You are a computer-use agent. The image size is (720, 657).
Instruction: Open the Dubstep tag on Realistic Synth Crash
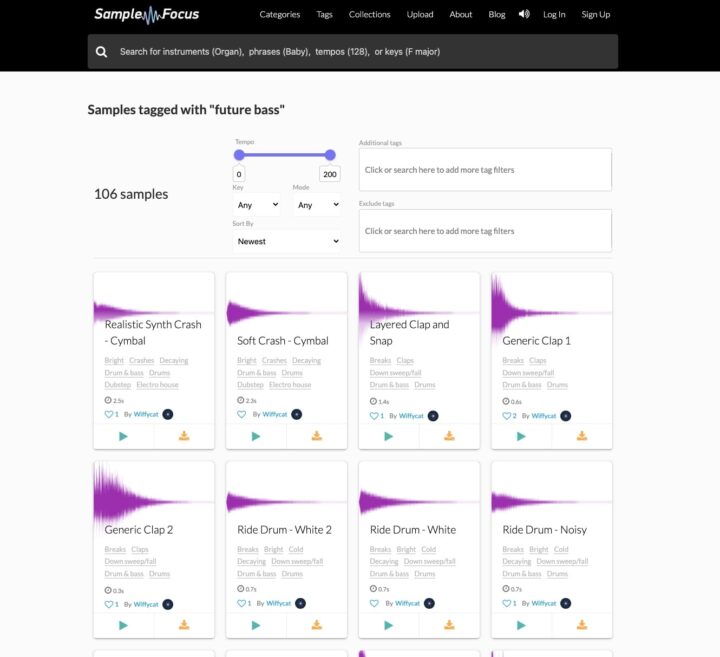pos(117,385)
